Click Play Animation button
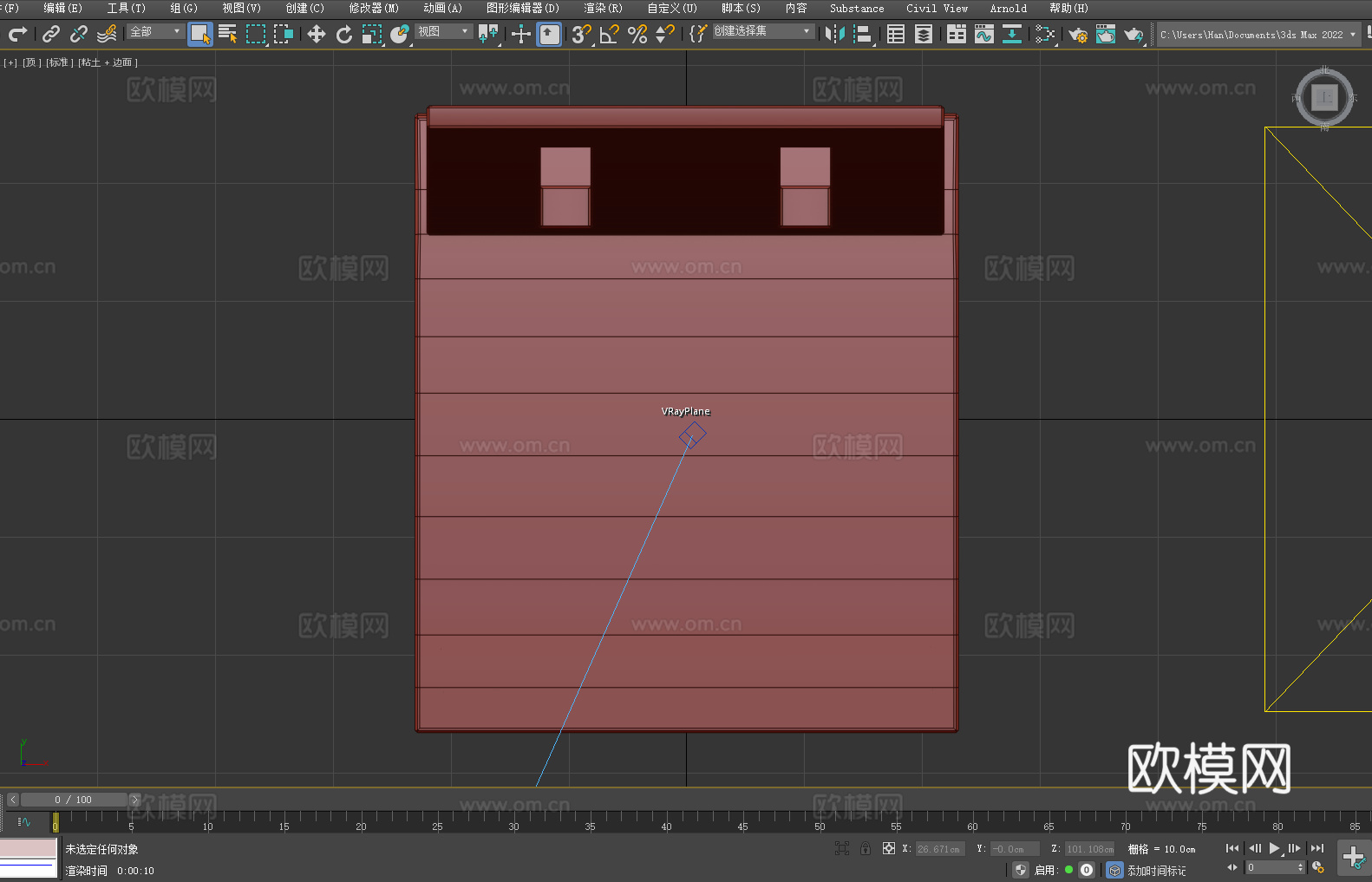The height and width of the screenshot is (882, 1372). click(1274, 848)
